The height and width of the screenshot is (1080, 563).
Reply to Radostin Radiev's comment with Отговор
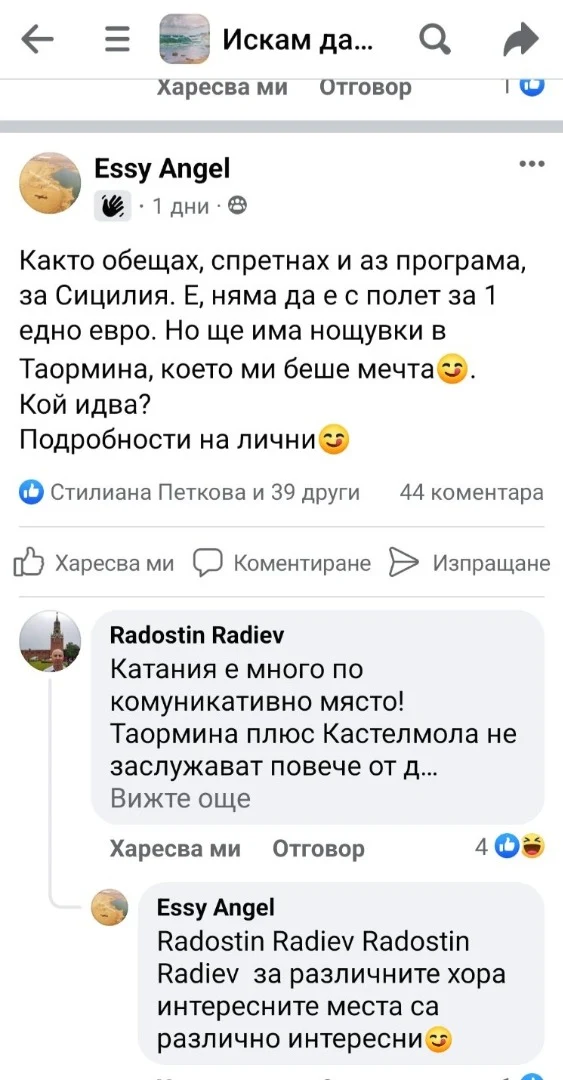[x=318, y=848]
